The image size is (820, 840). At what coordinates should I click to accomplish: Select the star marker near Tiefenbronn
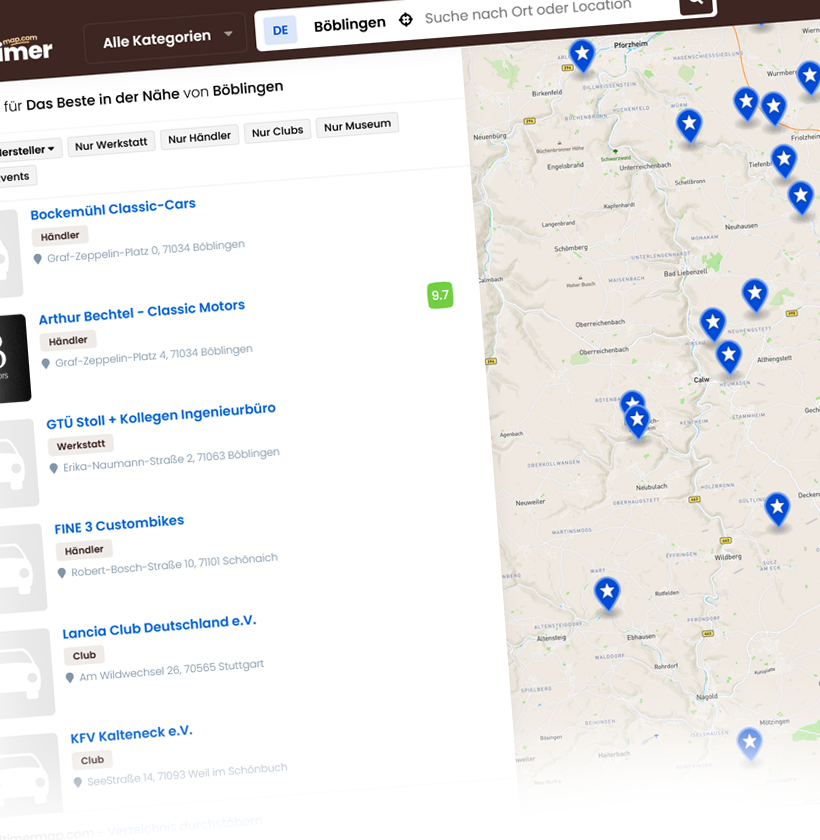(x=784, y=161)
